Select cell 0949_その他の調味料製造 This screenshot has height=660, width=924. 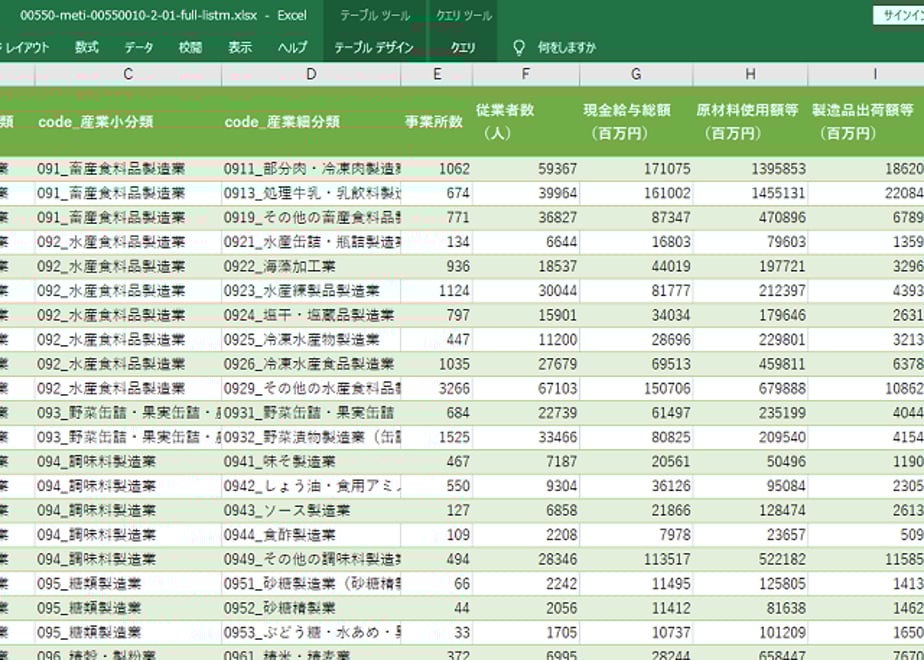(311, 559)
